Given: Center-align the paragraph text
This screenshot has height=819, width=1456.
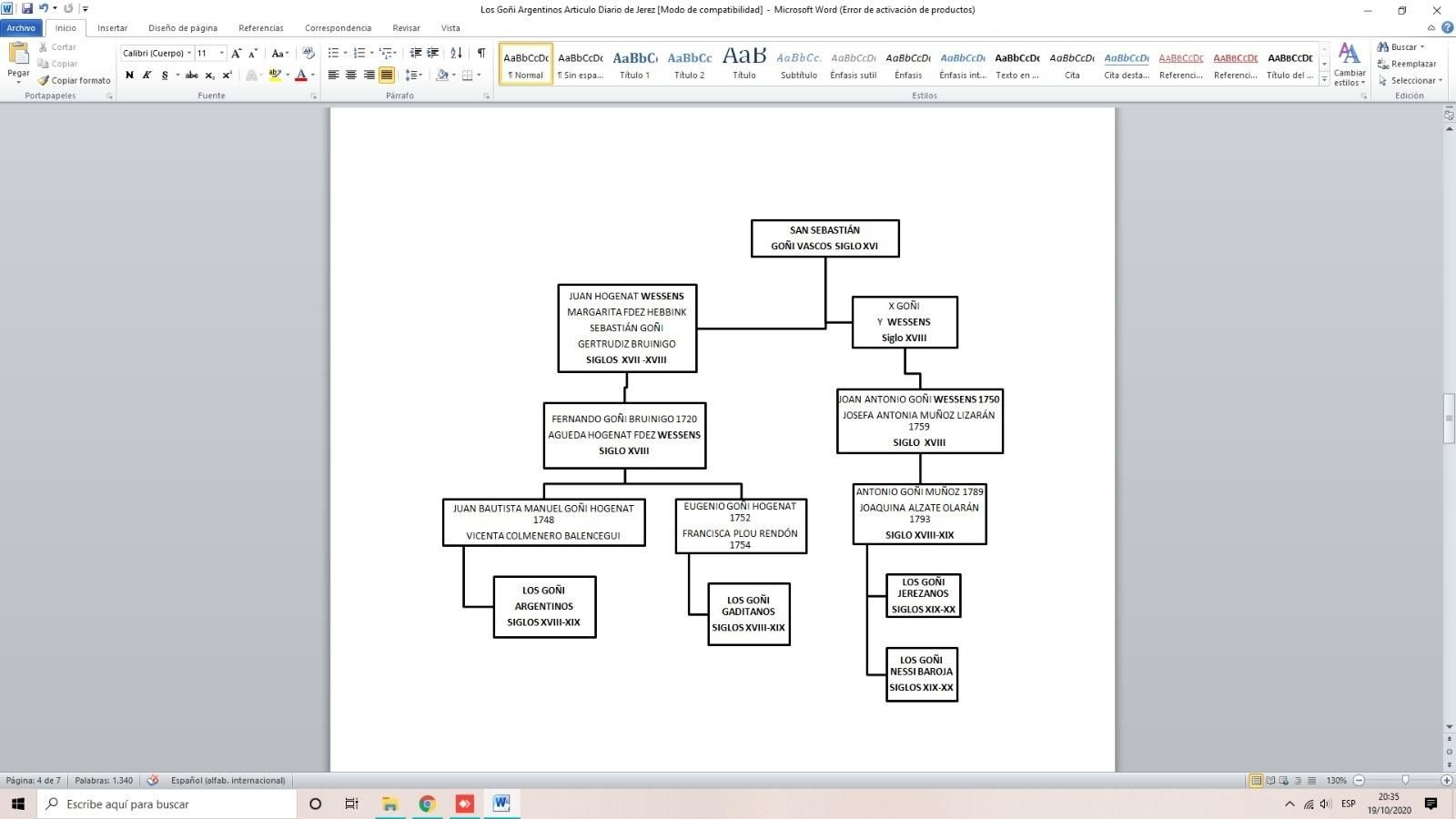Looking at the screenshot, I should [x=351, y=75].
